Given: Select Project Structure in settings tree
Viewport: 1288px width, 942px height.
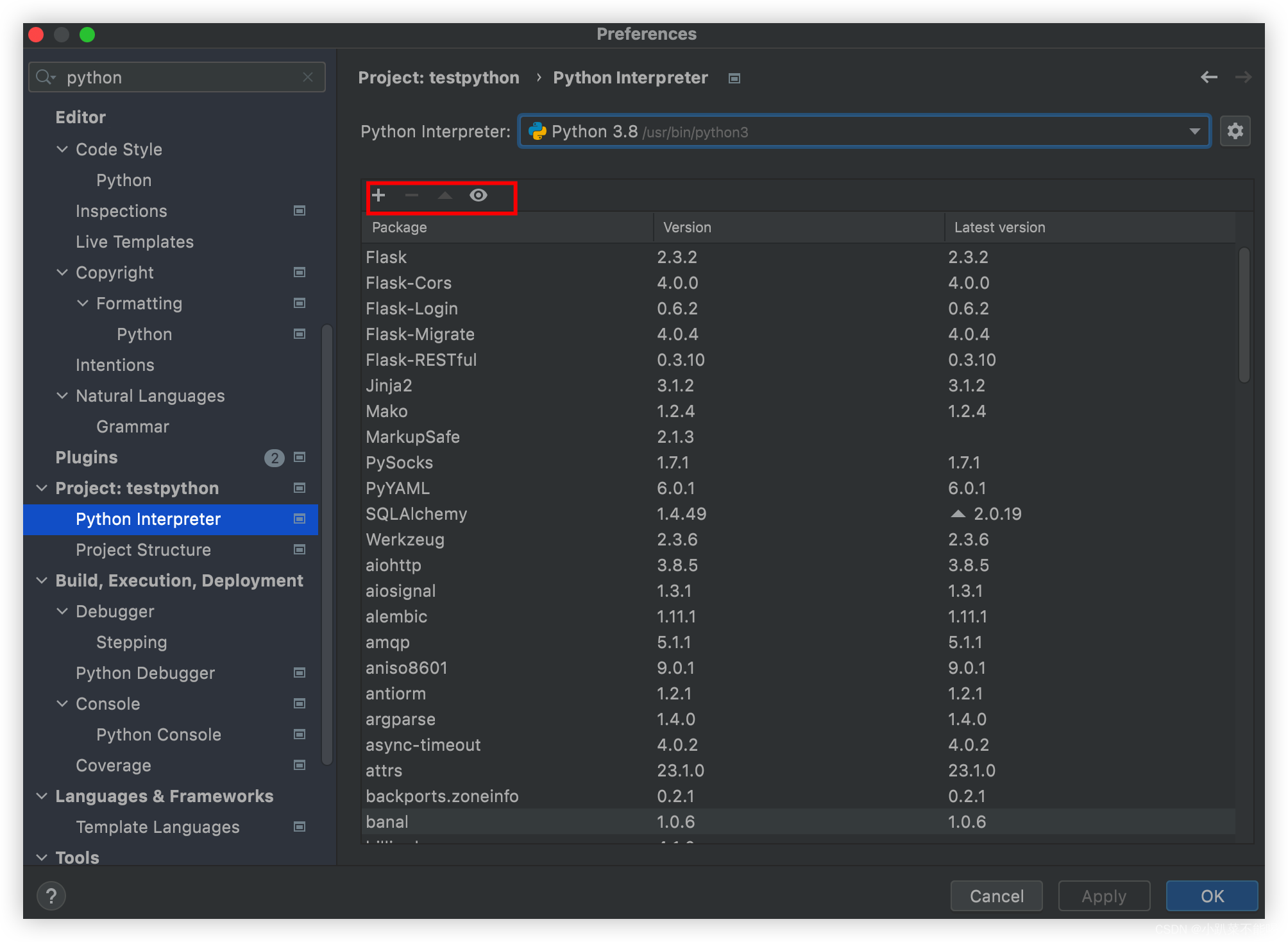Looking at the screenshot, I should (143, 550).
